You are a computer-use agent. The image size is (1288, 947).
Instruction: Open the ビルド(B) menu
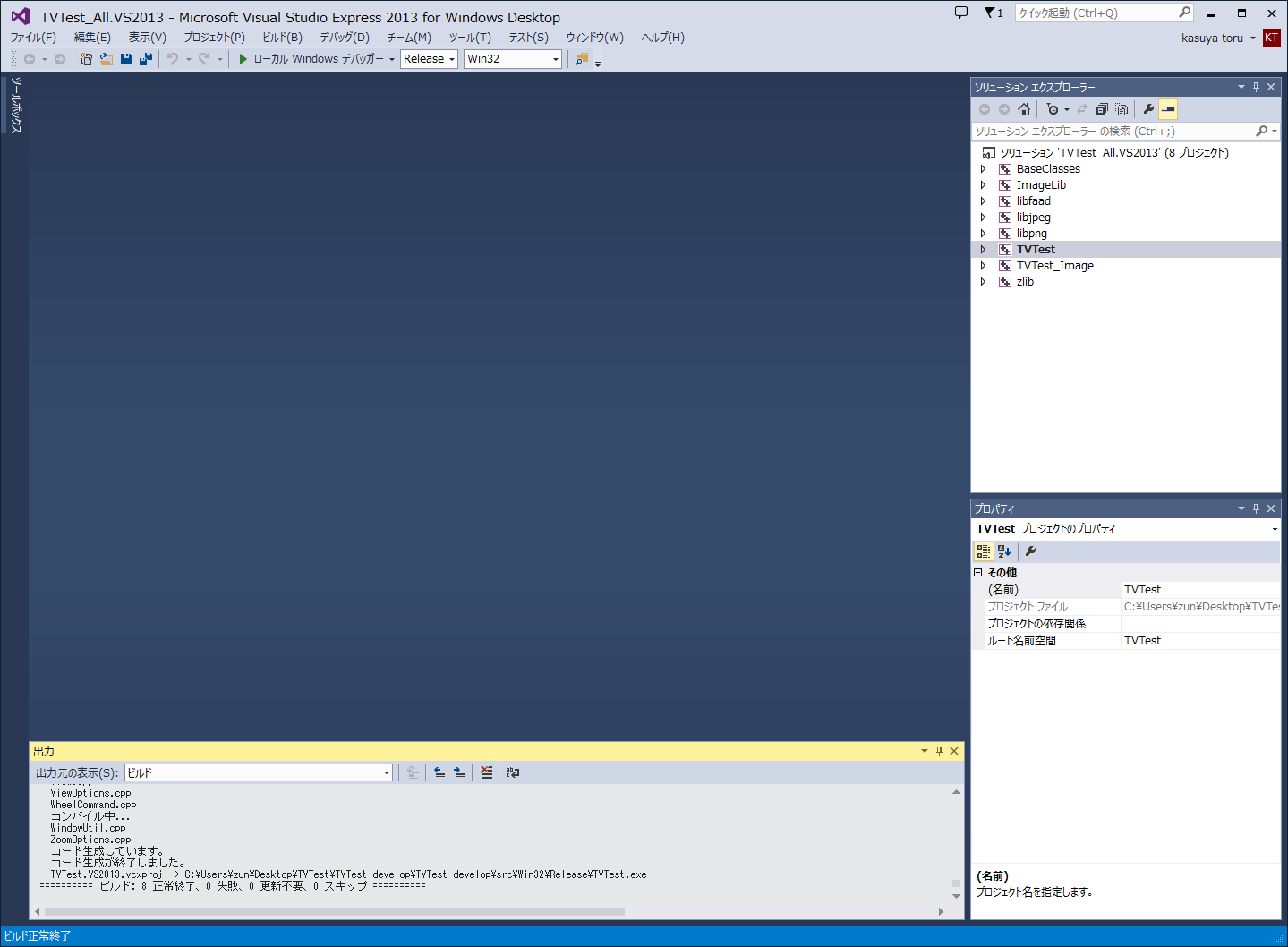(282, 38)
